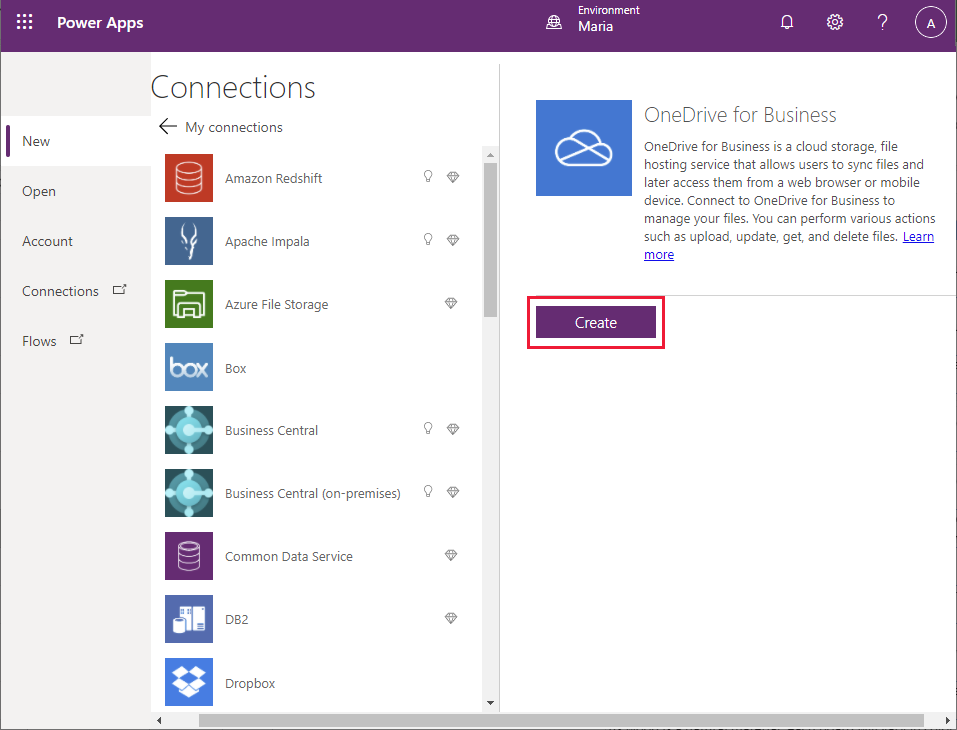The height and width of the screenshot is (730, 957).
Task: Open the app launcher waffle menu
Action: click(x=24, y=21)
